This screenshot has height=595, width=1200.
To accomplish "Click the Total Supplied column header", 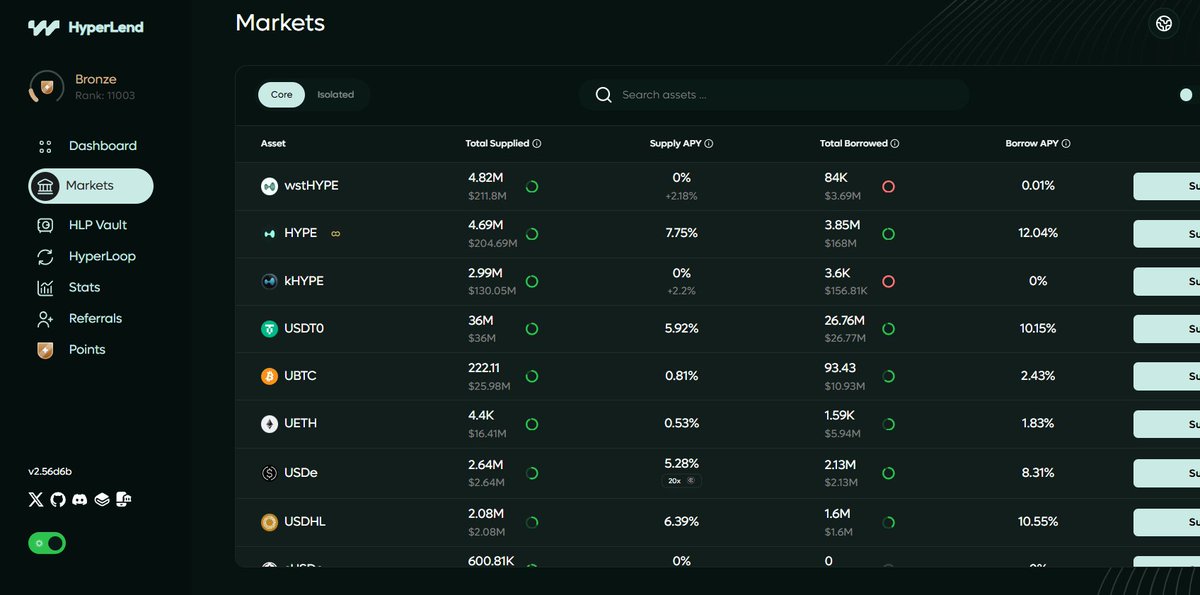I will click(x=497, y=144).
